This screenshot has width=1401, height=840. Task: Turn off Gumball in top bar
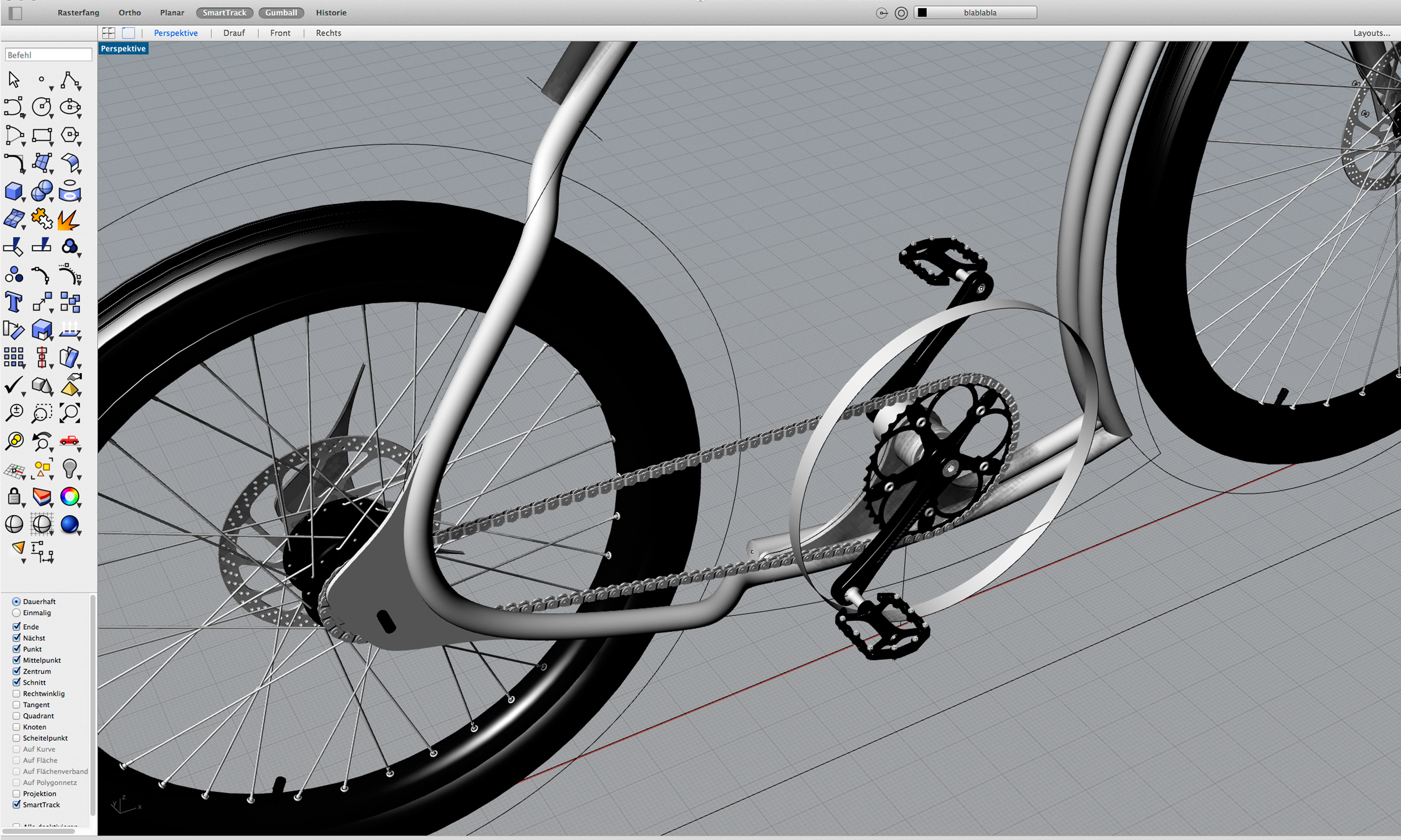click(281, 13)
